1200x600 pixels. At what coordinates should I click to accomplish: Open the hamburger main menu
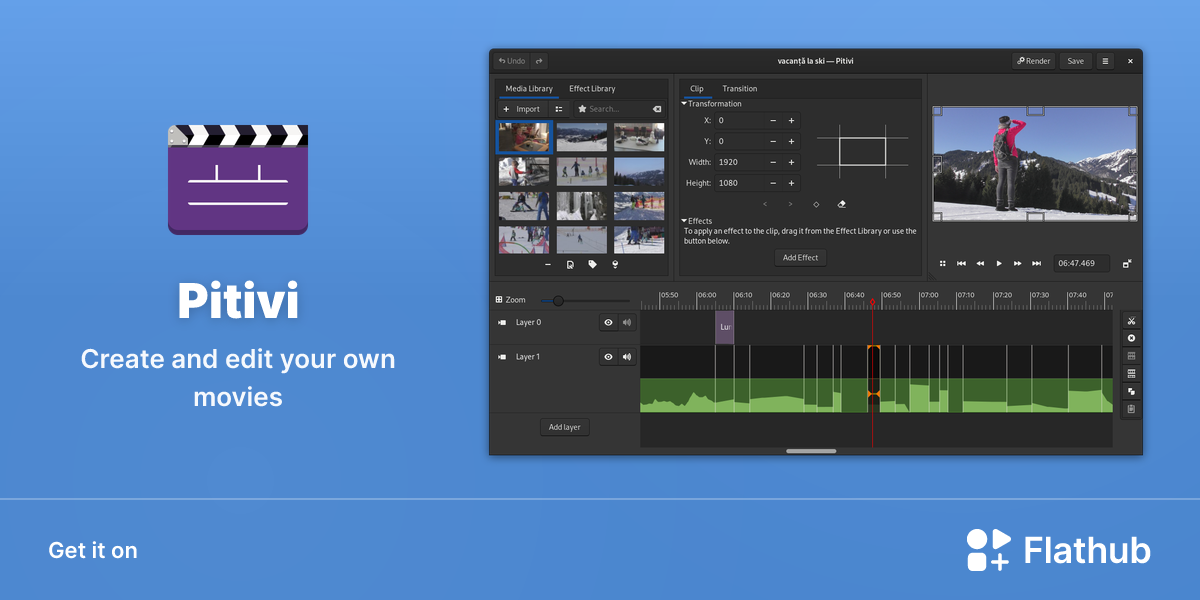(x=1105, y=61)
